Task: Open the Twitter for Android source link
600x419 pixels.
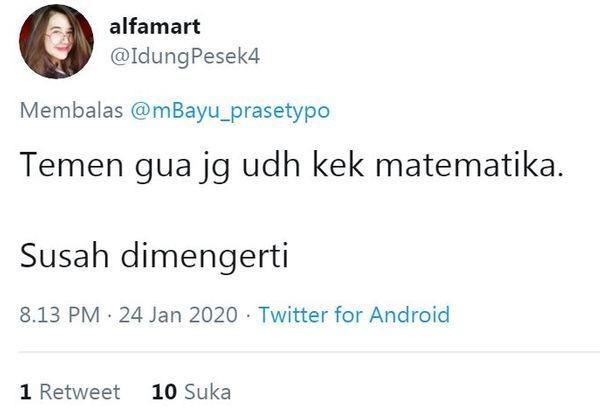Action: 354,315
